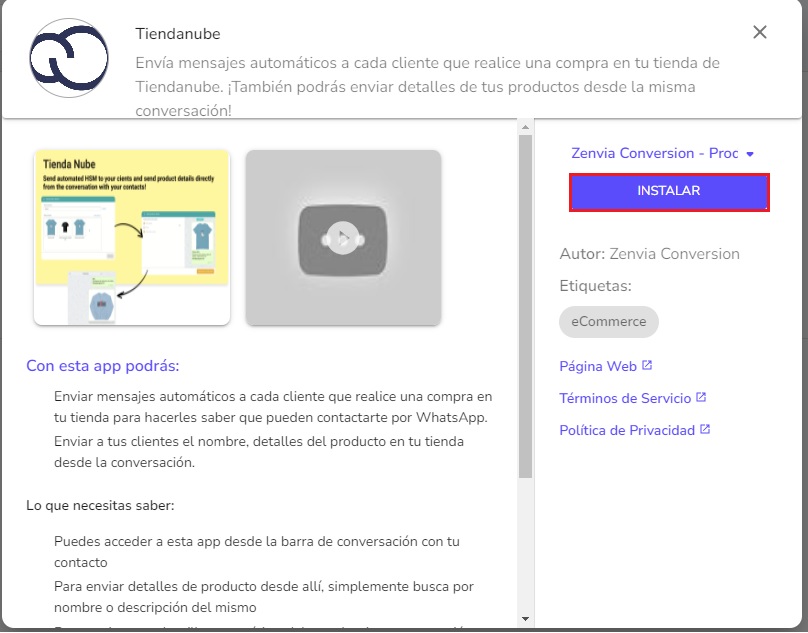This screenshot has width=808, height=633.
Task: Click the scrollbar up arrow
Action: tap(525, 127)
